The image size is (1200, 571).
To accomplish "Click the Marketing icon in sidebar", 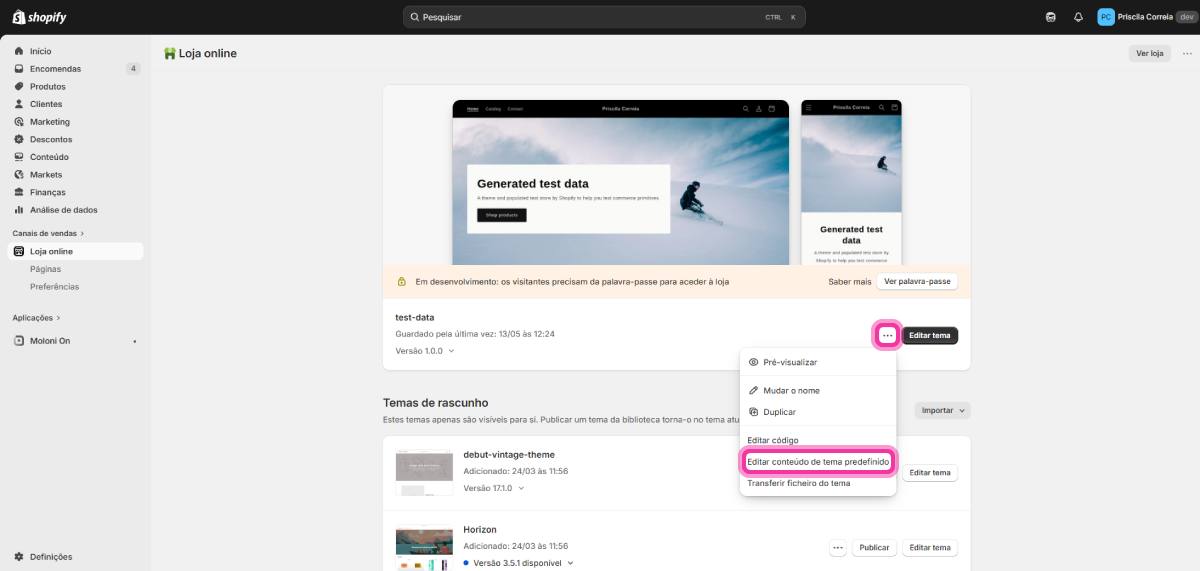I will point(20,122).
